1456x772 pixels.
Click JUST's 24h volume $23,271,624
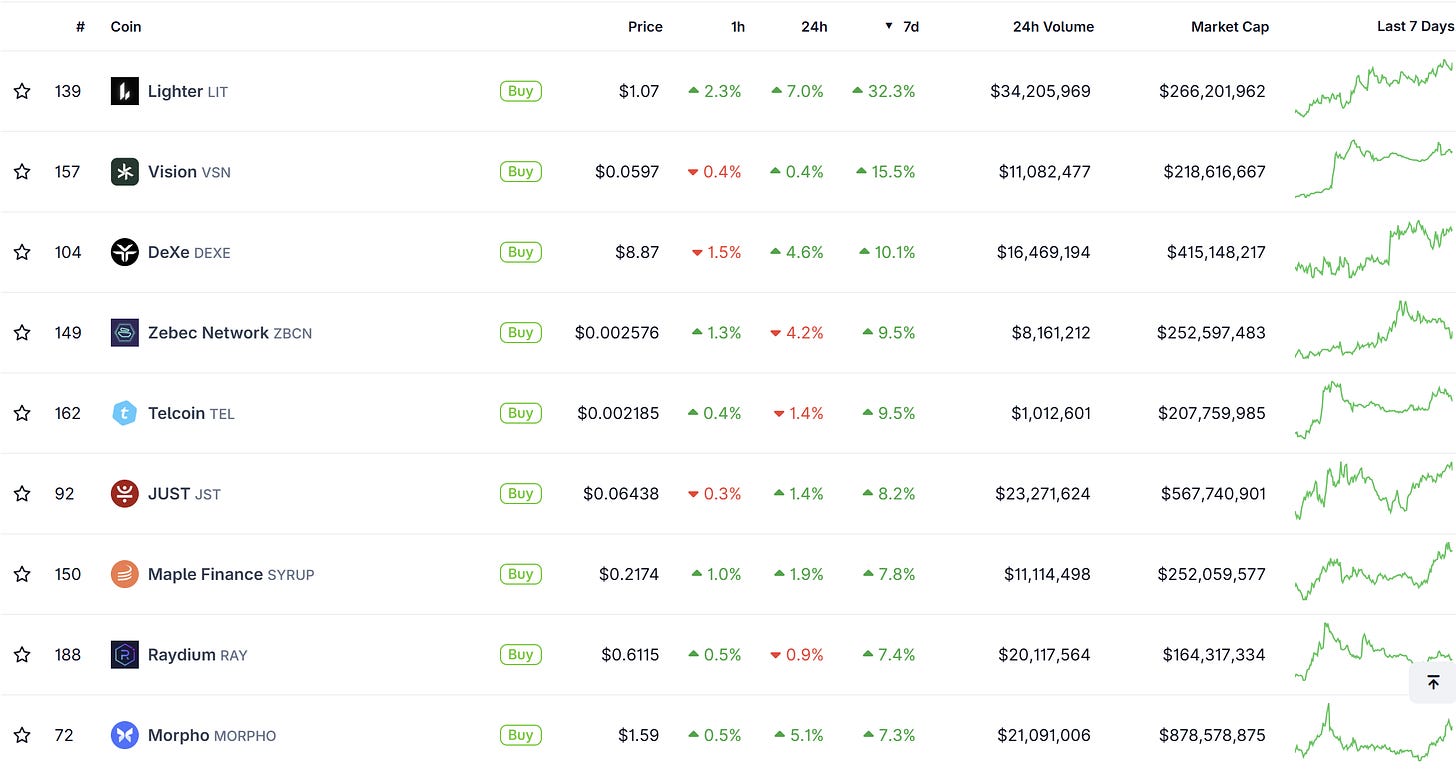(1043, 494)
